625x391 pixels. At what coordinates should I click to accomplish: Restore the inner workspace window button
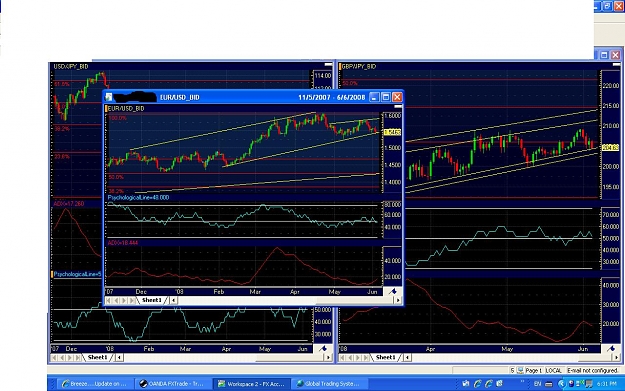point(604,55)
